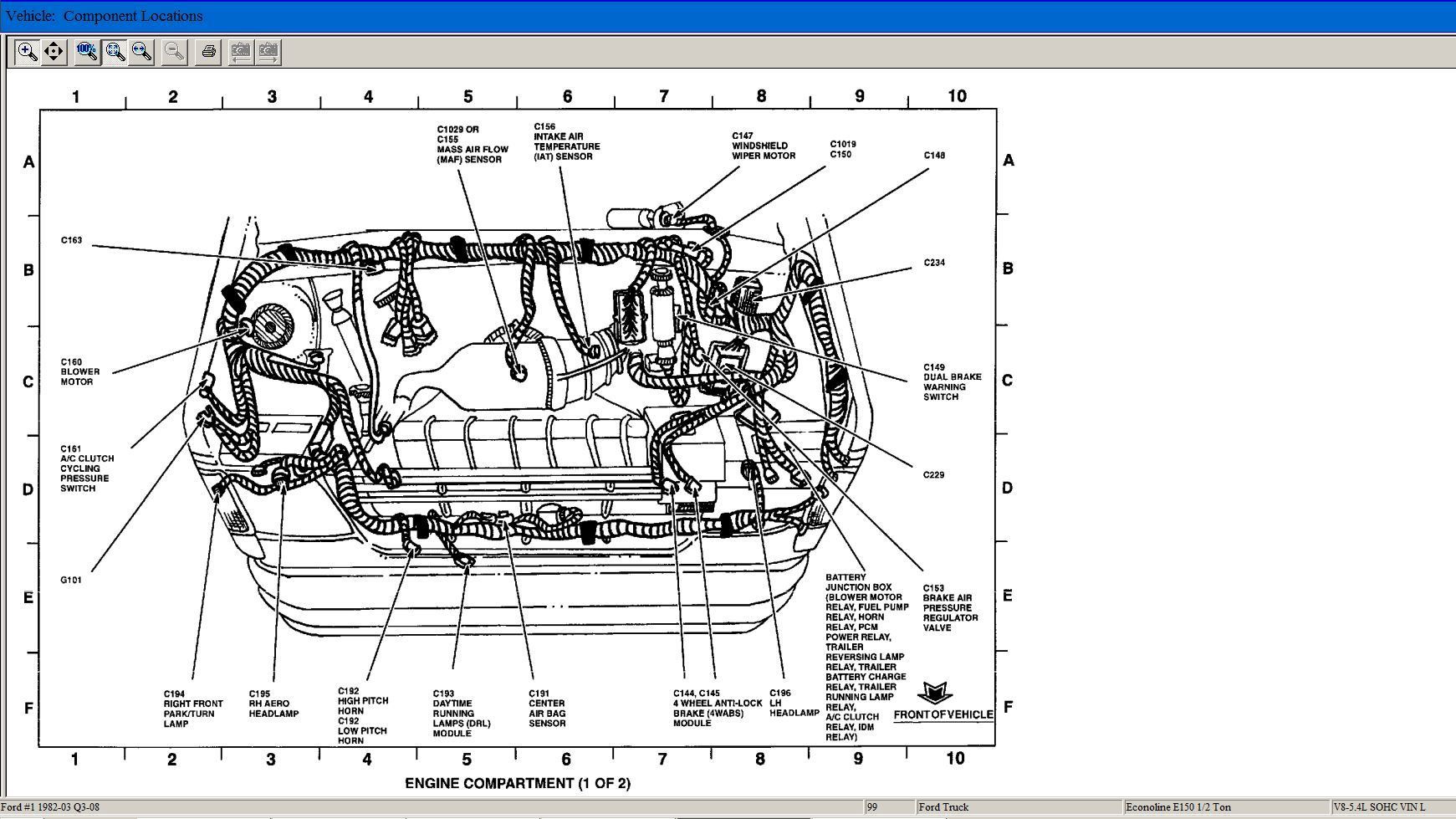The width and height of the screenshot is (1456, 819).
Task: Click the Front of Vehicle arrow symbol
Action: (x=934, y=694)
